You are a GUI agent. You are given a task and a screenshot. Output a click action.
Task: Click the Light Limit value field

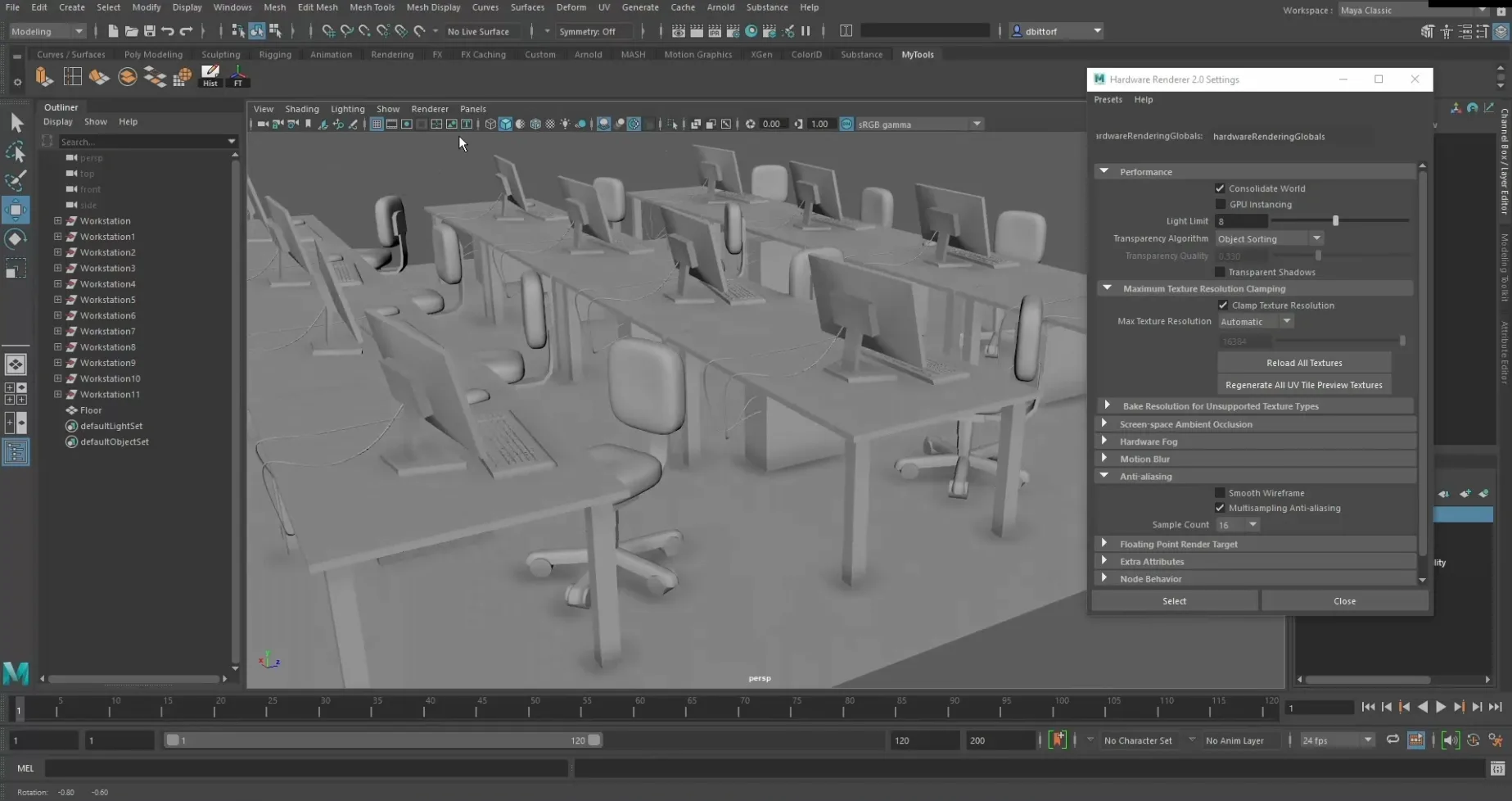(1241, 221)
